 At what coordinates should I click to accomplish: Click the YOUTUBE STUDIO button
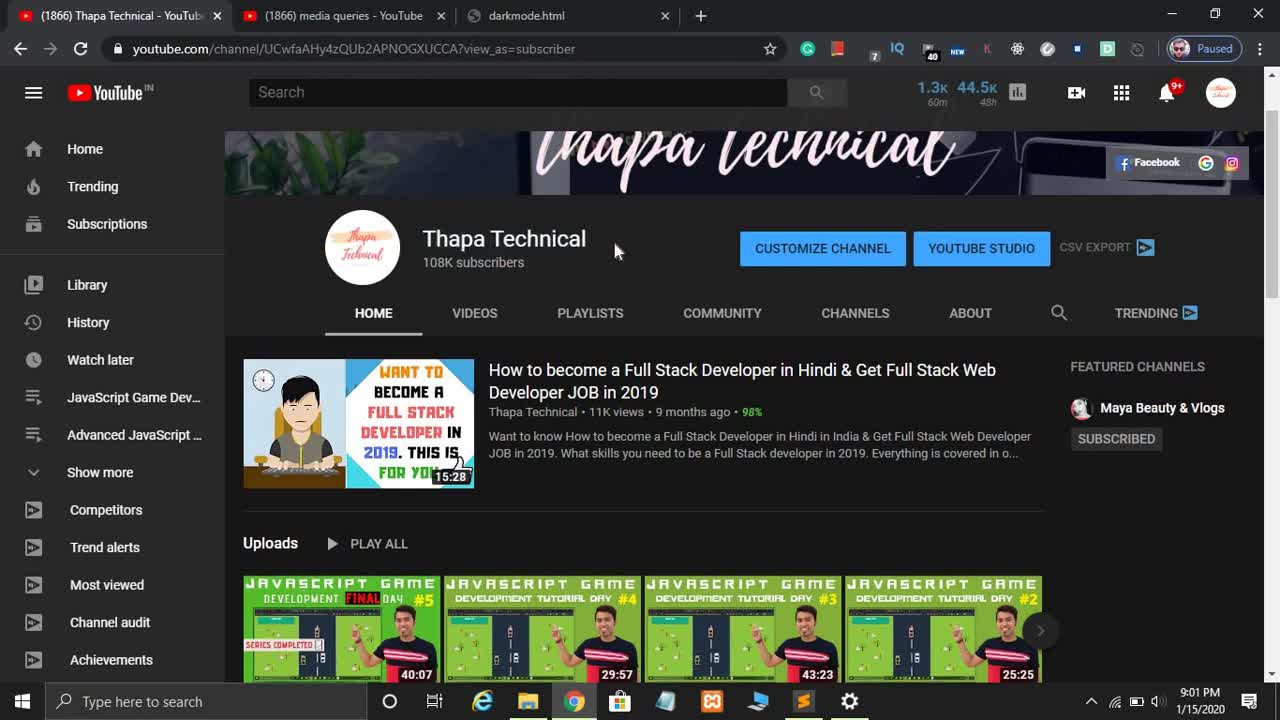pos(981,248)
